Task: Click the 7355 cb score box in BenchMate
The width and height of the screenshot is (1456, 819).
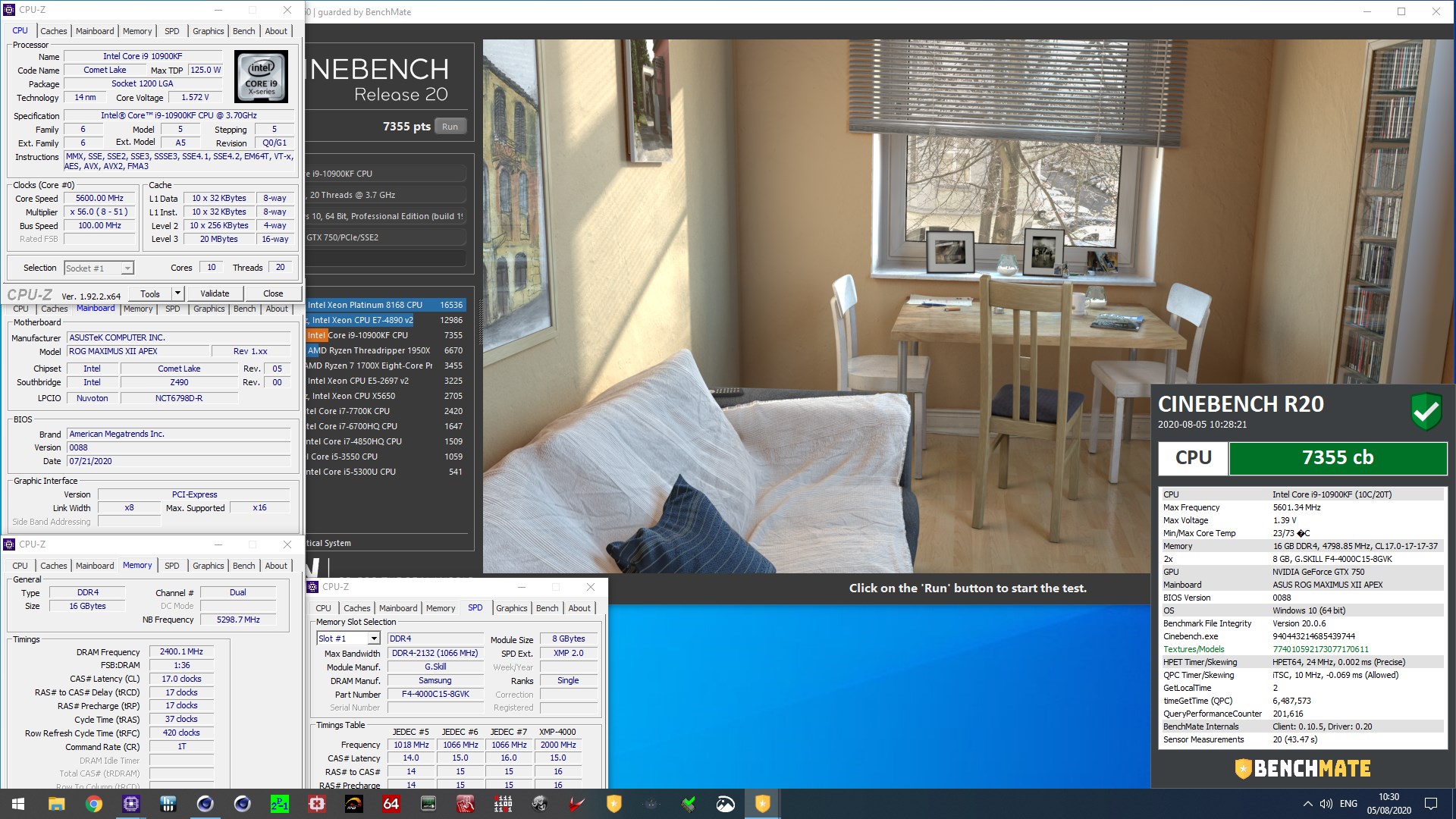Action: [x=1338, y=458]
